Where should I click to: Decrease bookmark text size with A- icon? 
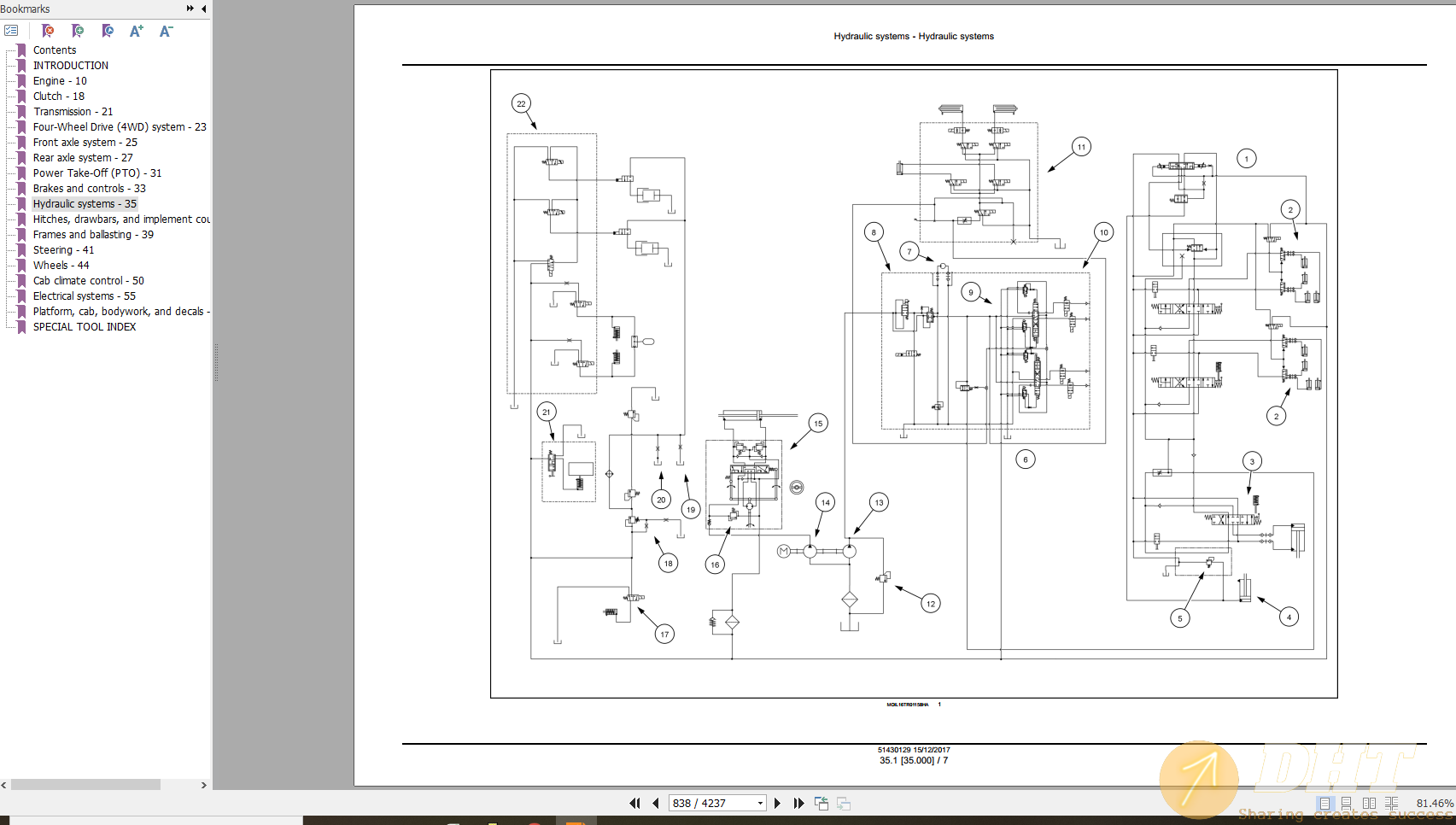[x=166, y=30]
